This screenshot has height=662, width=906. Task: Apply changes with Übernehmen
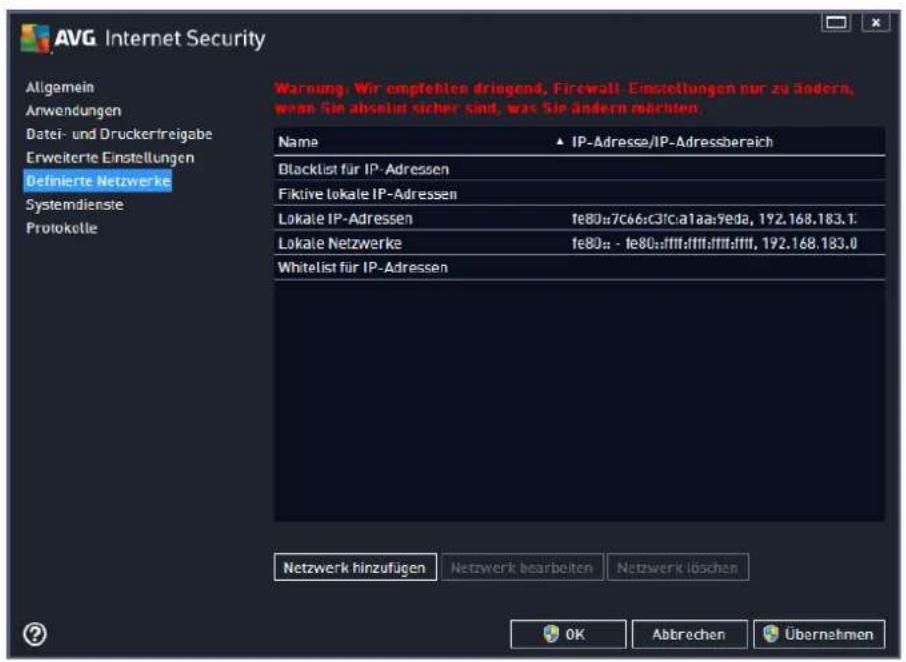819,634
